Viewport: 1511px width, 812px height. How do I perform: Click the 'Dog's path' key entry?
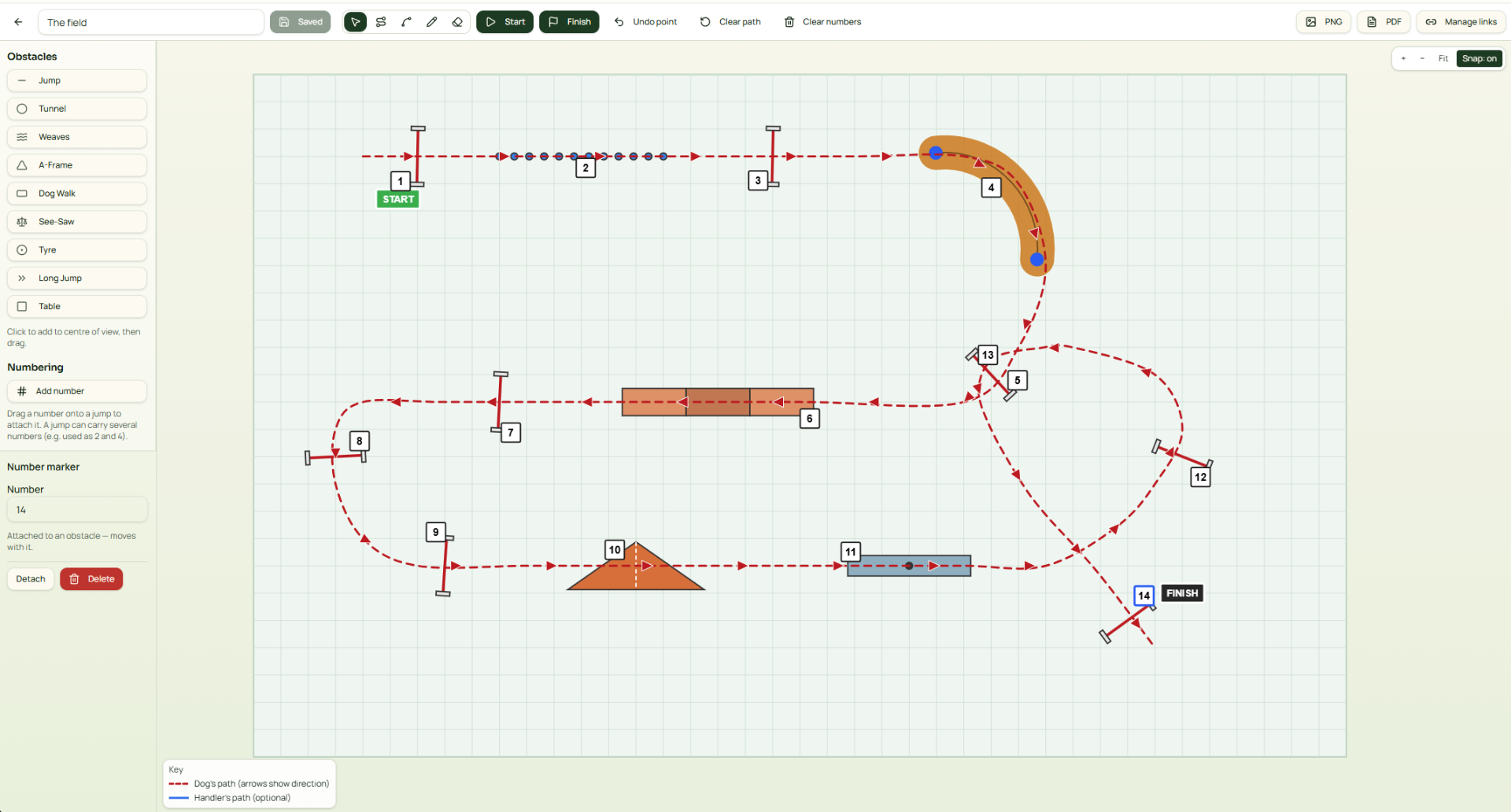click(x=249, y=784)
